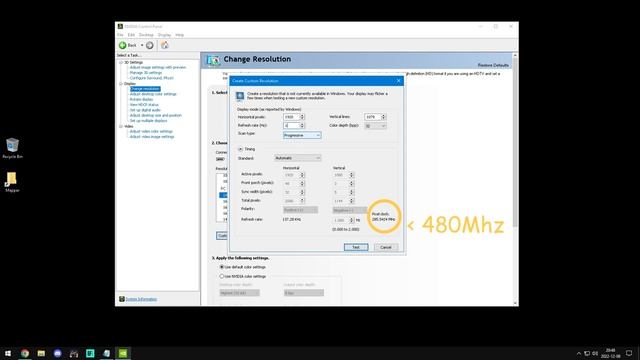Open the File menu

point(120,35)
